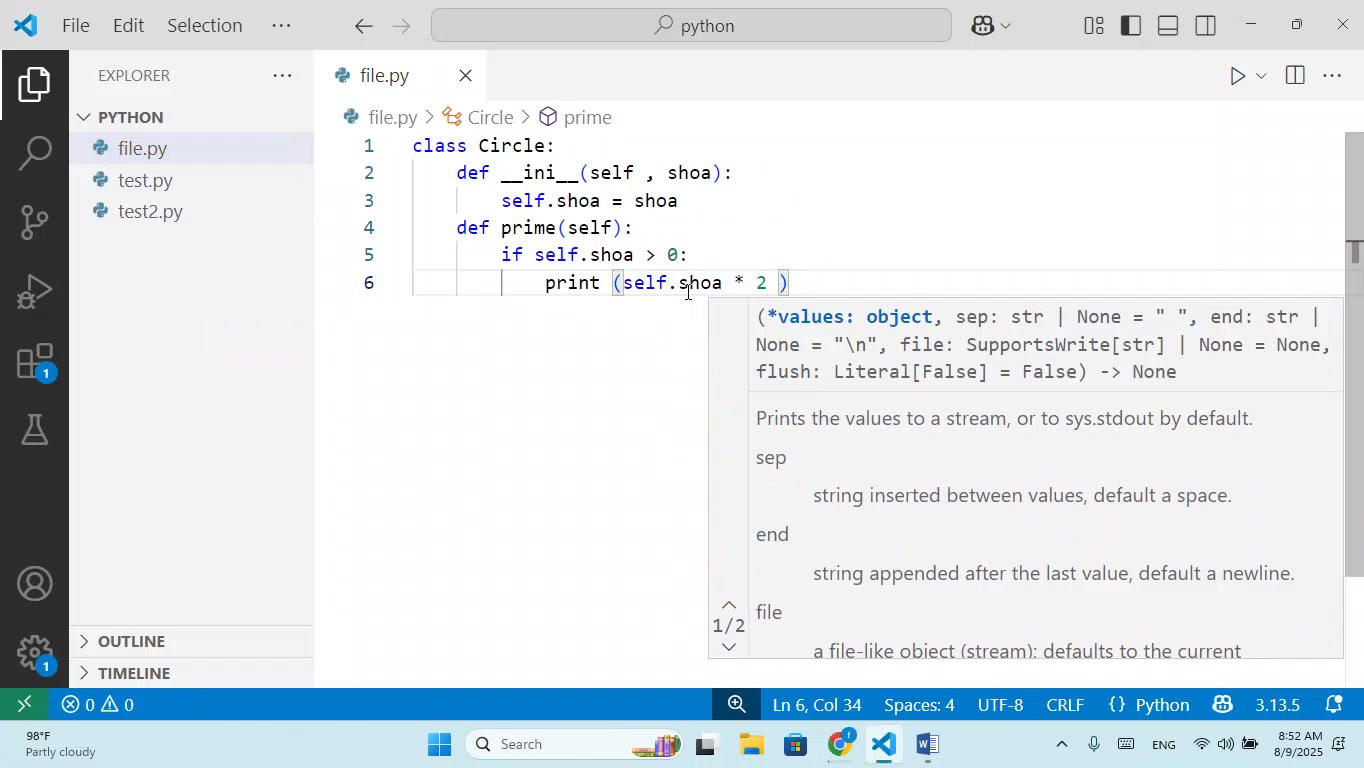Open test2.py in the Explorer
This screenshot has width=1364, height=768.
point(150,212)
